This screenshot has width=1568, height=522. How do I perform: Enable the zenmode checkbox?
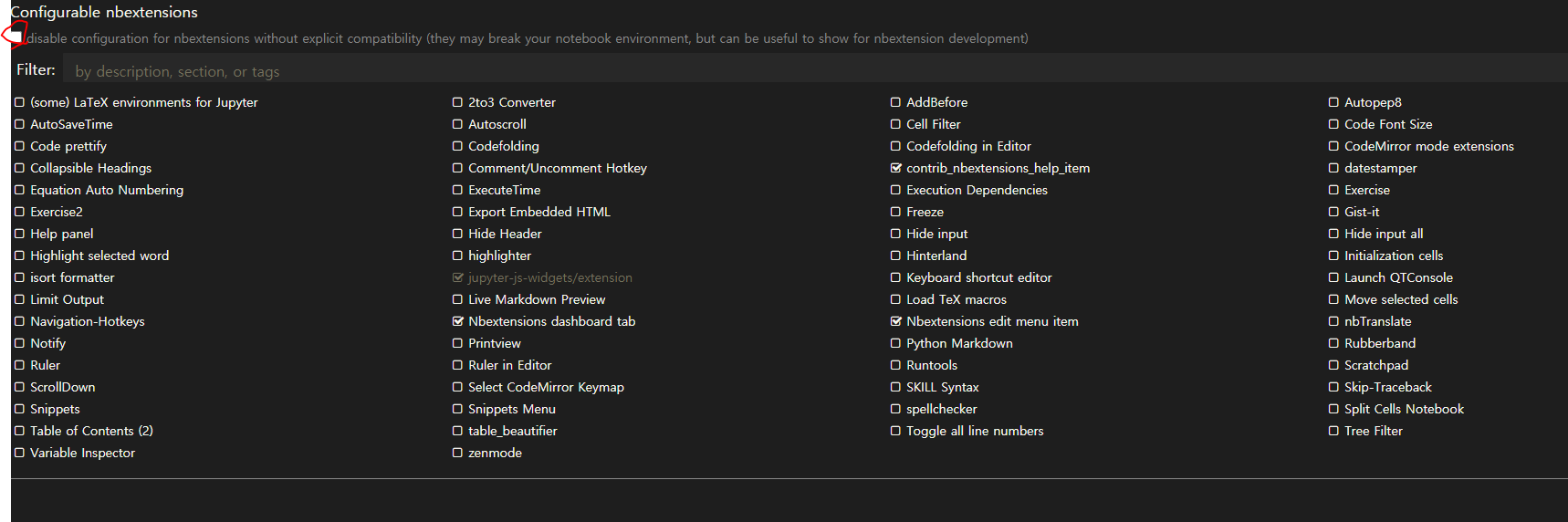(457, 453)
